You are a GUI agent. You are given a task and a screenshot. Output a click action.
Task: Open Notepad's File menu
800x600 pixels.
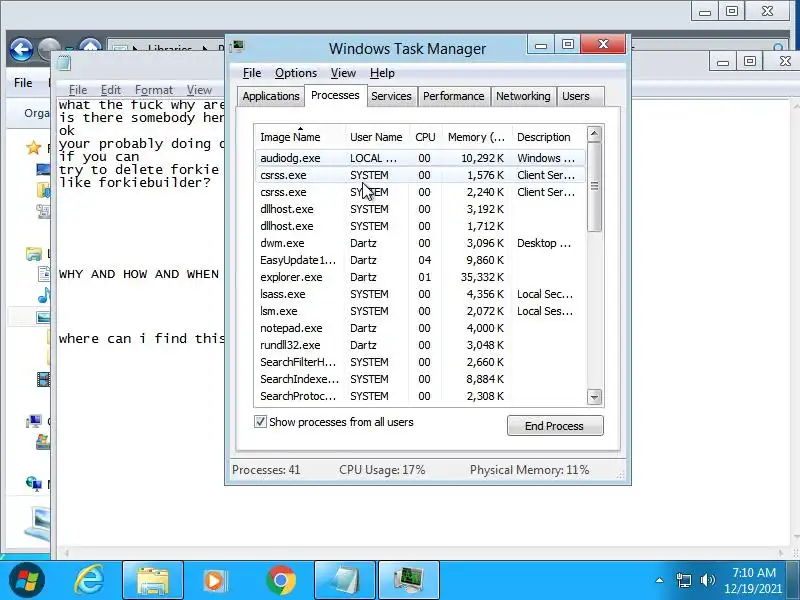[78, 90]
